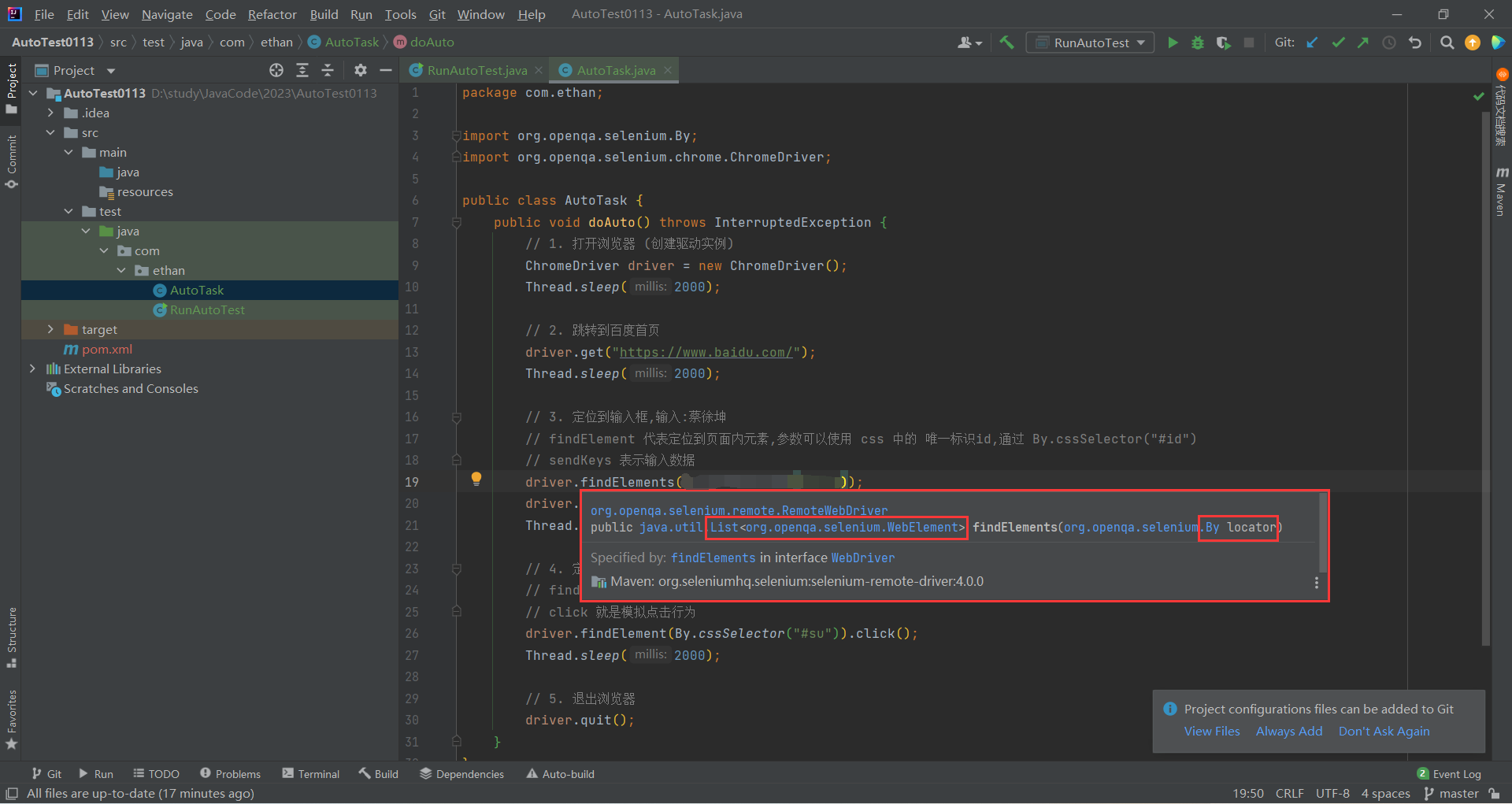Collapse all in the Project panel

click(x=328, y=70)
